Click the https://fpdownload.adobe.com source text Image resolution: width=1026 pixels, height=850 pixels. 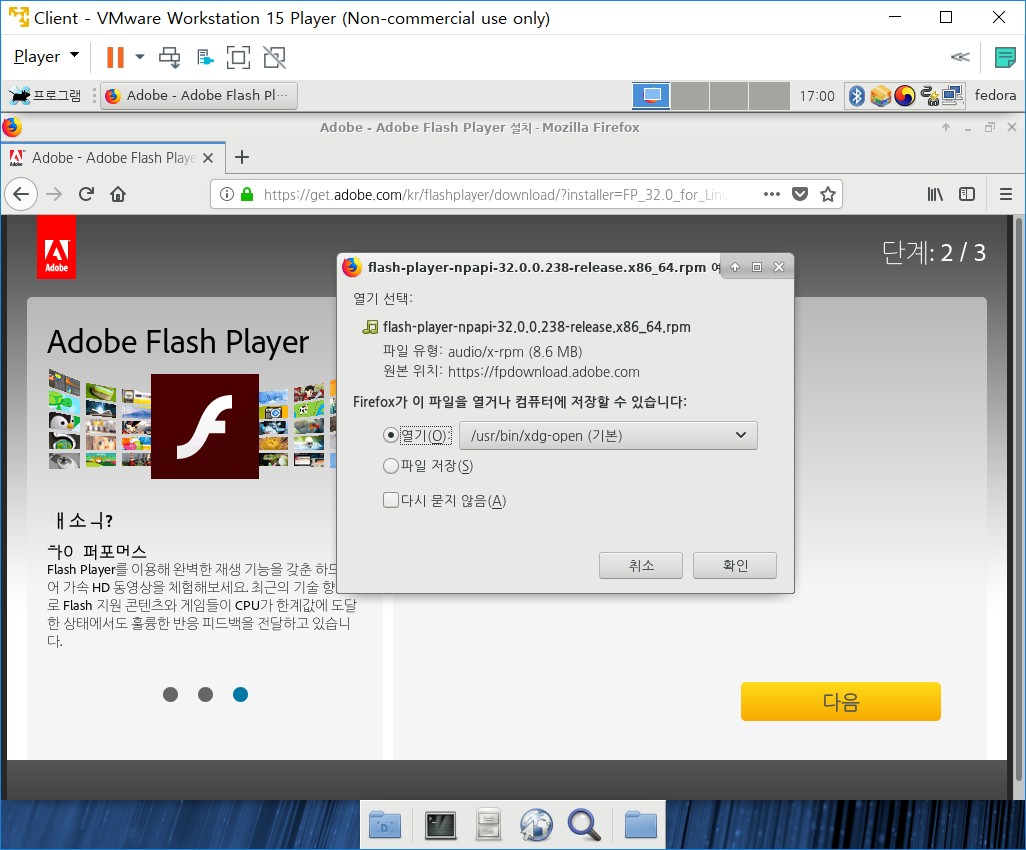click(x=544, y=372)
